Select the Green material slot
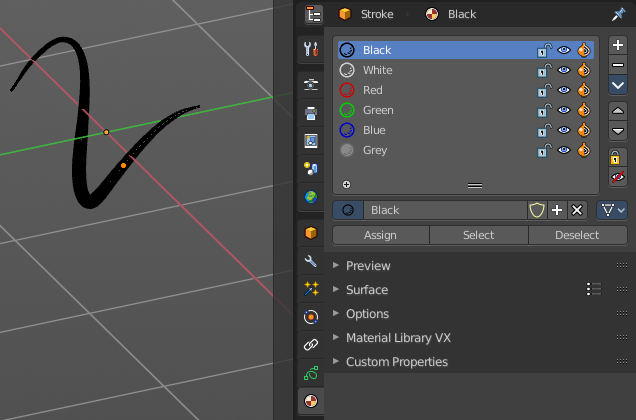This screenshot has height=420, width=636. click(x=466, y=110)
